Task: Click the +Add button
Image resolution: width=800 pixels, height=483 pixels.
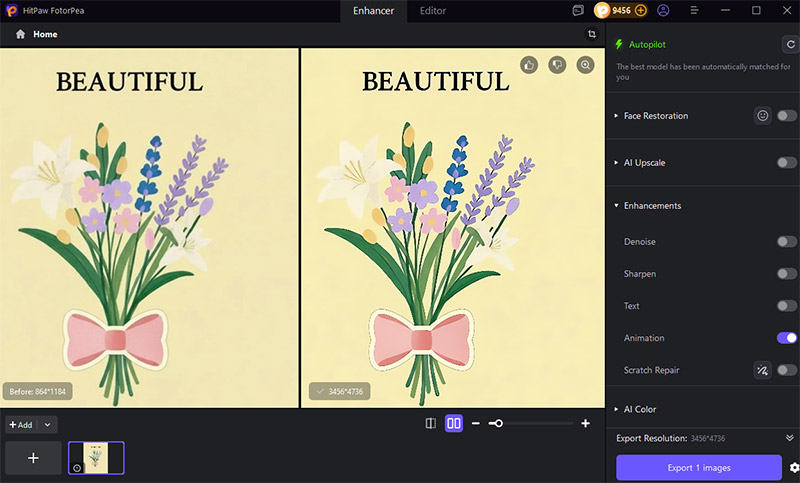Action: click(21, 424)
